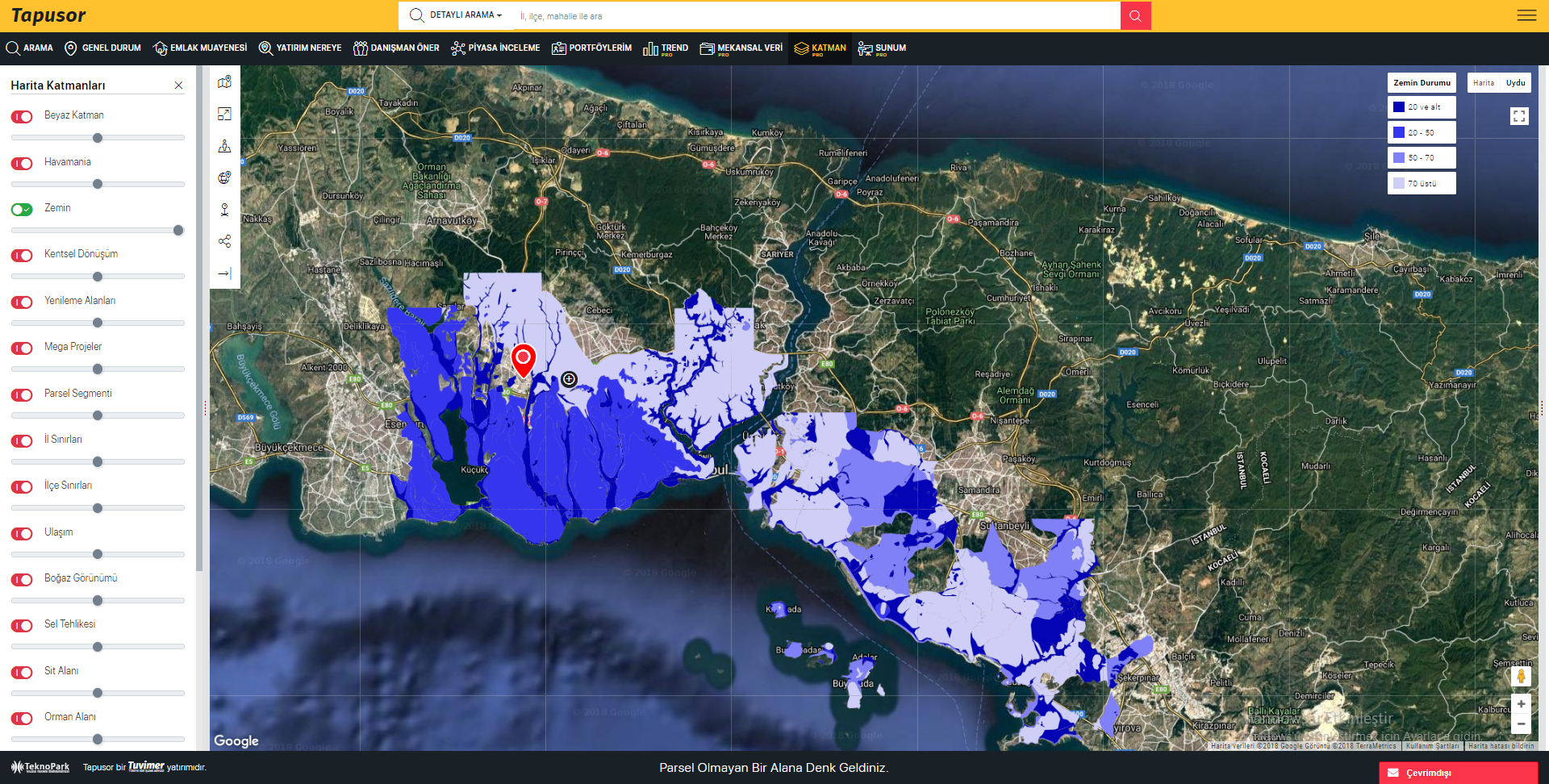
Task: Open PORTFÖYLERİM in navigation bar
Action: (x=591, y=48)
